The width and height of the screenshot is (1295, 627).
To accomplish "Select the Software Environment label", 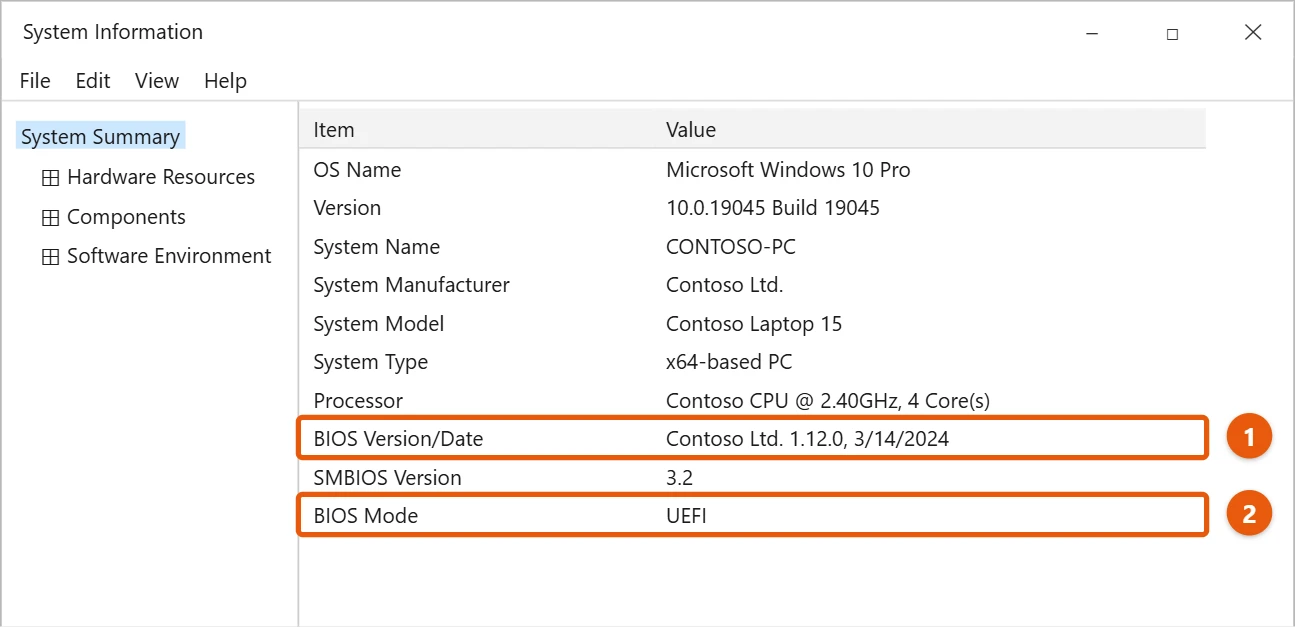I will pyautogui.click(x=169, y=256).
